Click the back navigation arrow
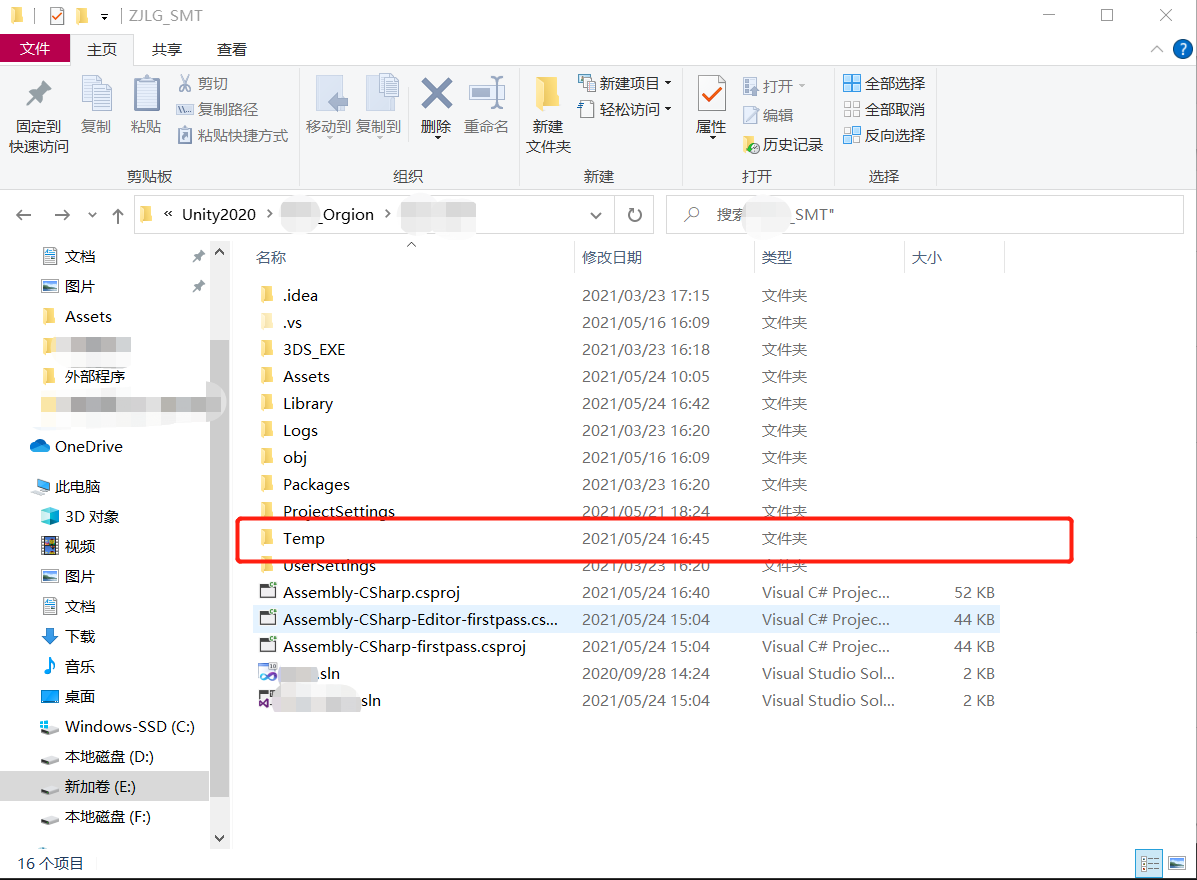The image size is (1197, 880). [x=24, y=214]
